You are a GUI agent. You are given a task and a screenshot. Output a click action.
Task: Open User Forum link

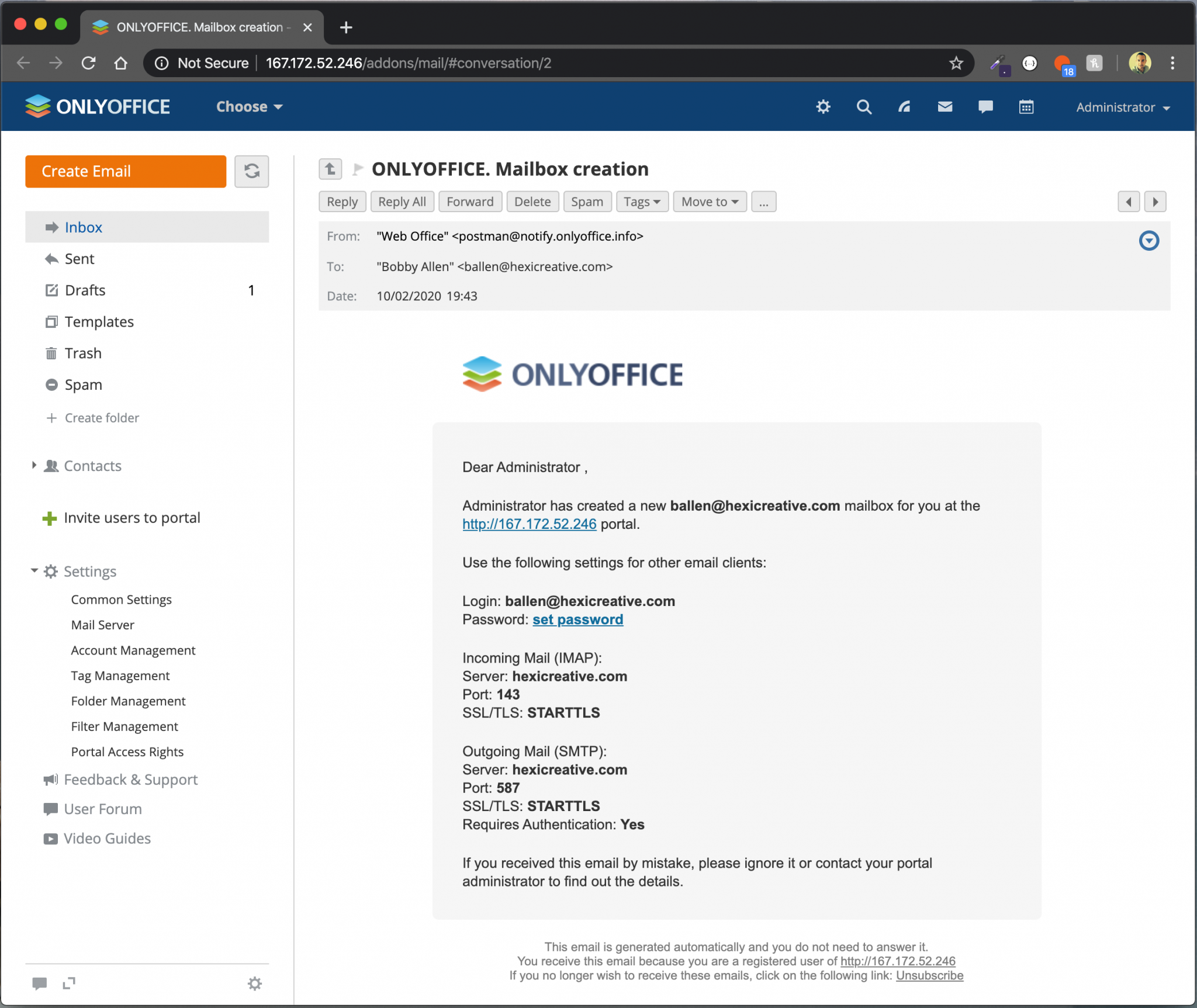(x=93, y=809)
